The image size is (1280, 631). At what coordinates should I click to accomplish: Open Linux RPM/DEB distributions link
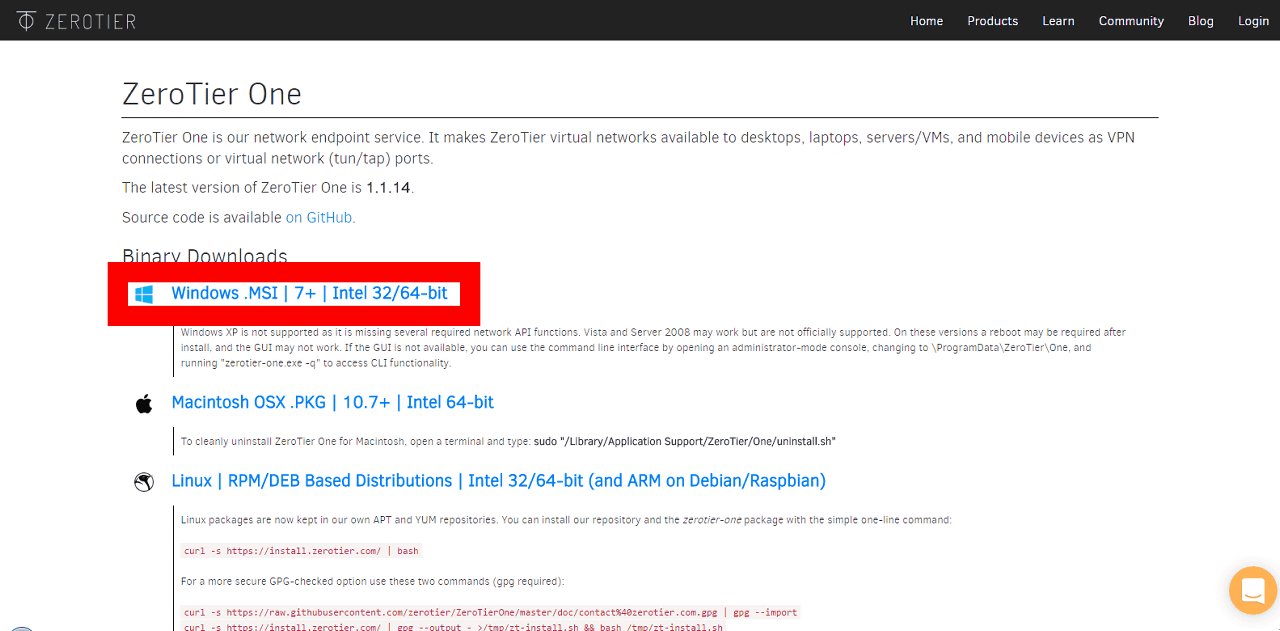click(x=499, y=481)
